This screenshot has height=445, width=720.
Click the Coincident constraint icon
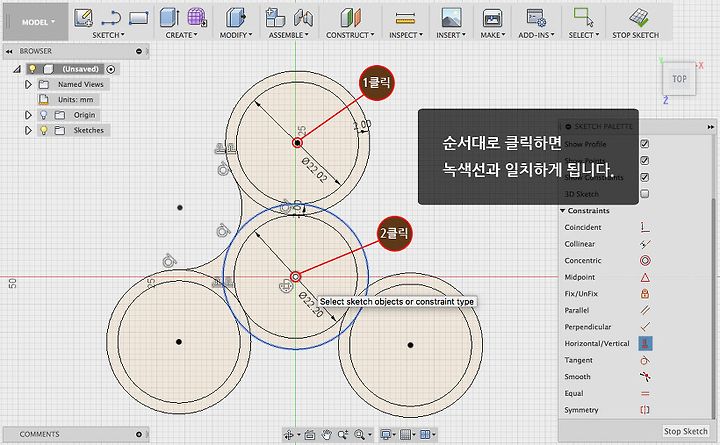point(645,227)
